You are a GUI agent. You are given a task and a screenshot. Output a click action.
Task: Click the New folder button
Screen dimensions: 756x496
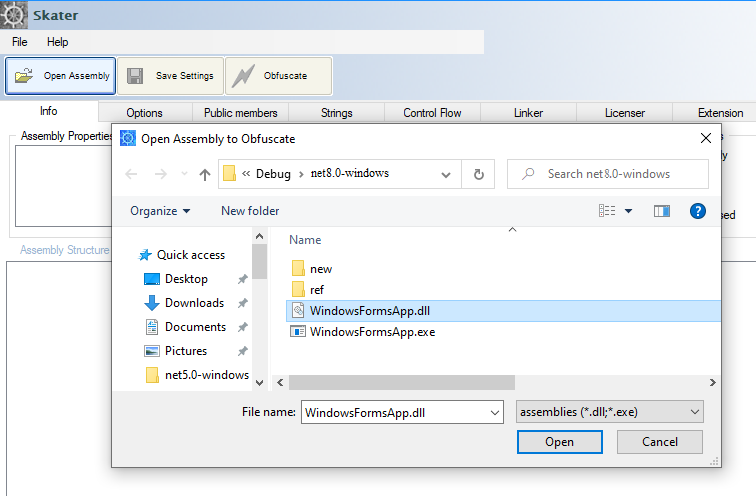click(x=250, y=211)
